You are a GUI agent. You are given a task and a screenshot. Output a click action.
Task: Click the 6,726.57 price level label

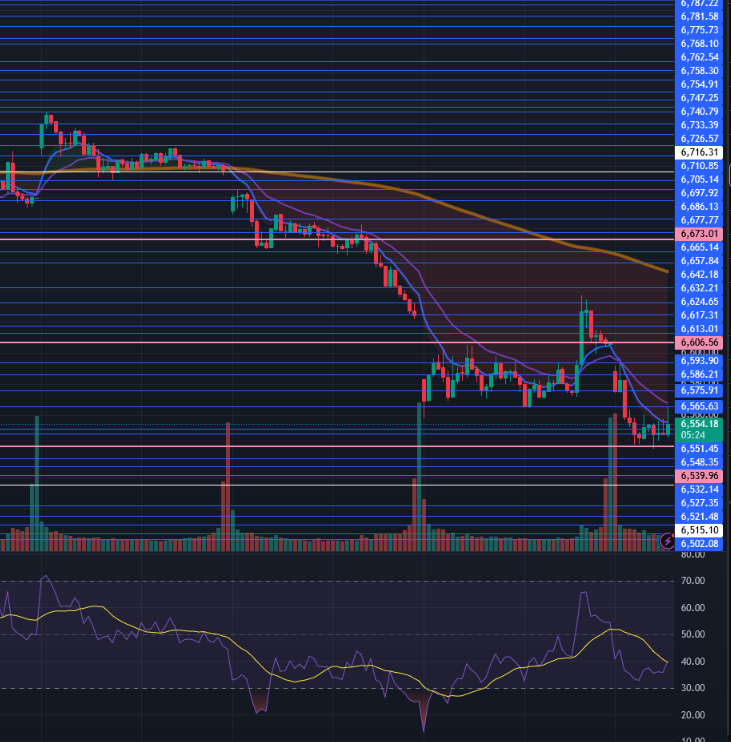tap(699, 139)
